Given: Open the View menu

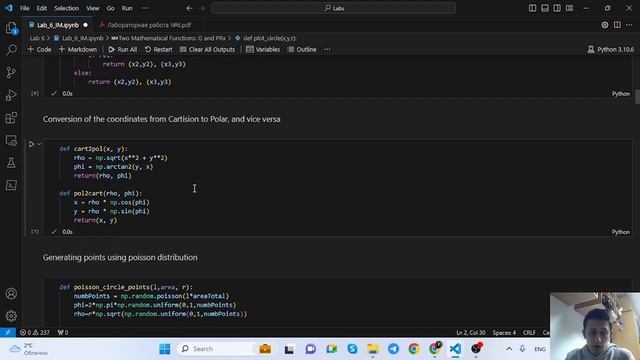Looking at the screenshot, I should (93, 8).
